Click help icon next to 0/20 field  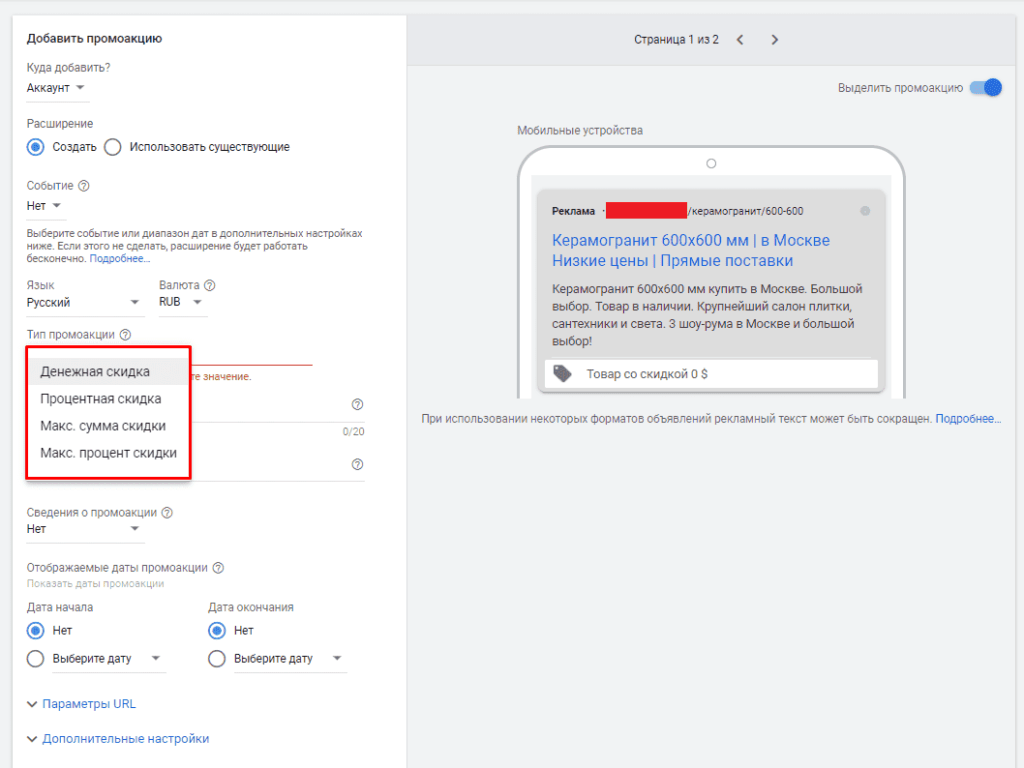[357, 404]
